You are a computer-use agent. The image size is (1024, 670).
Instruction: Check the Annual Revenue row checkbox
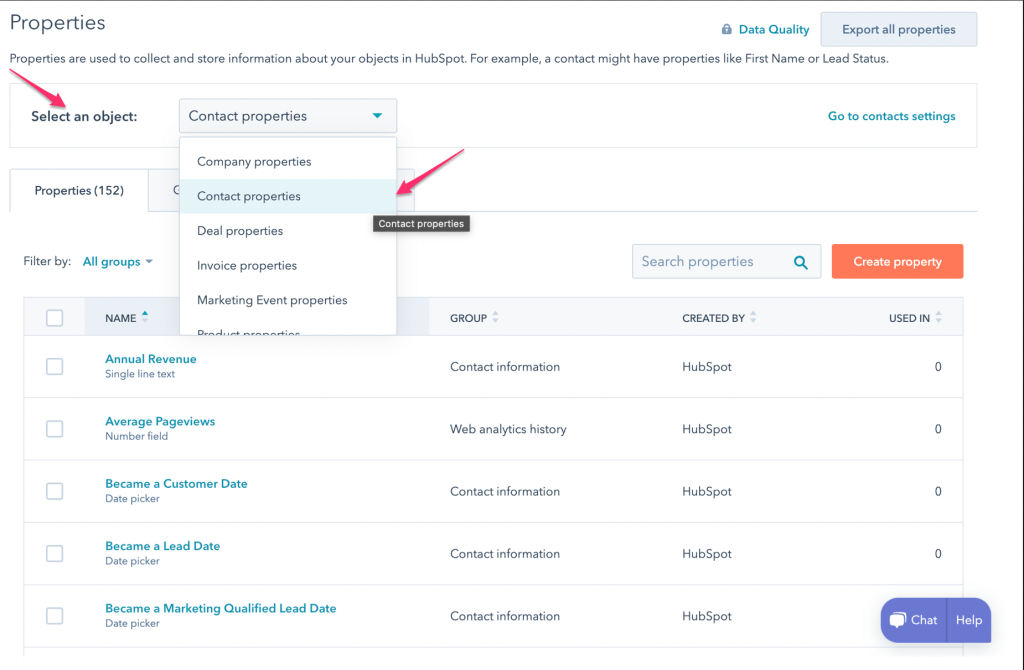click(55, 366)
